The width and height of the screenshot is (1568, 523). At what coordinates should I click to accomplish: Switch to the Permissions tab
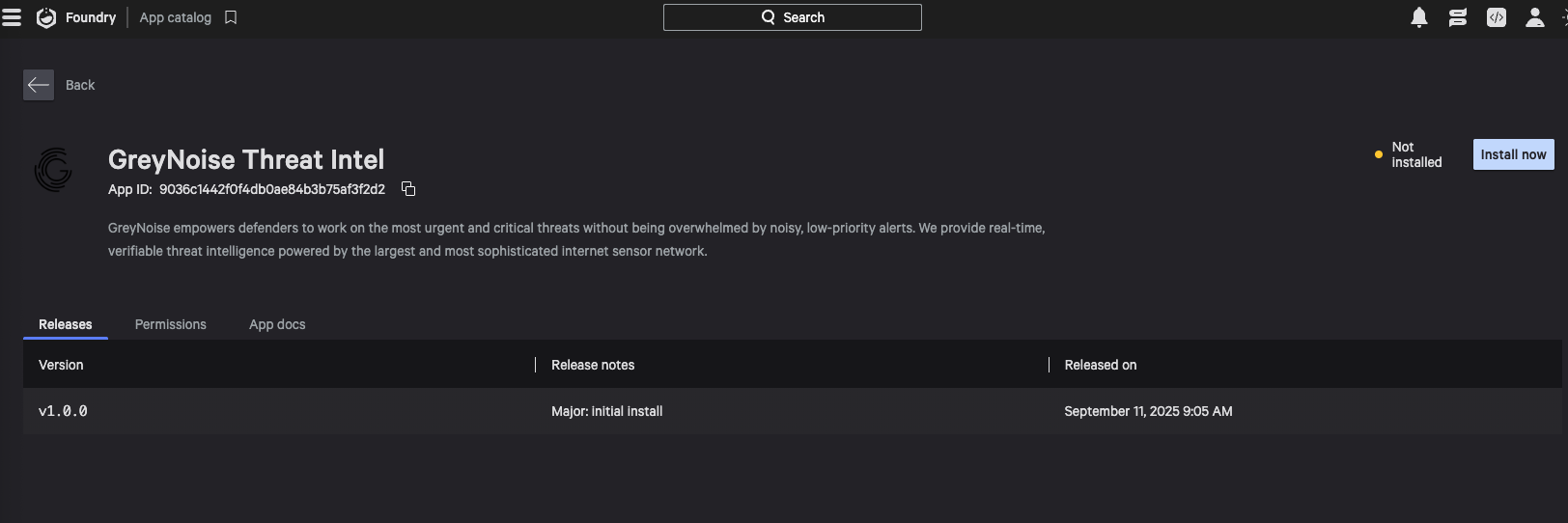171,324
